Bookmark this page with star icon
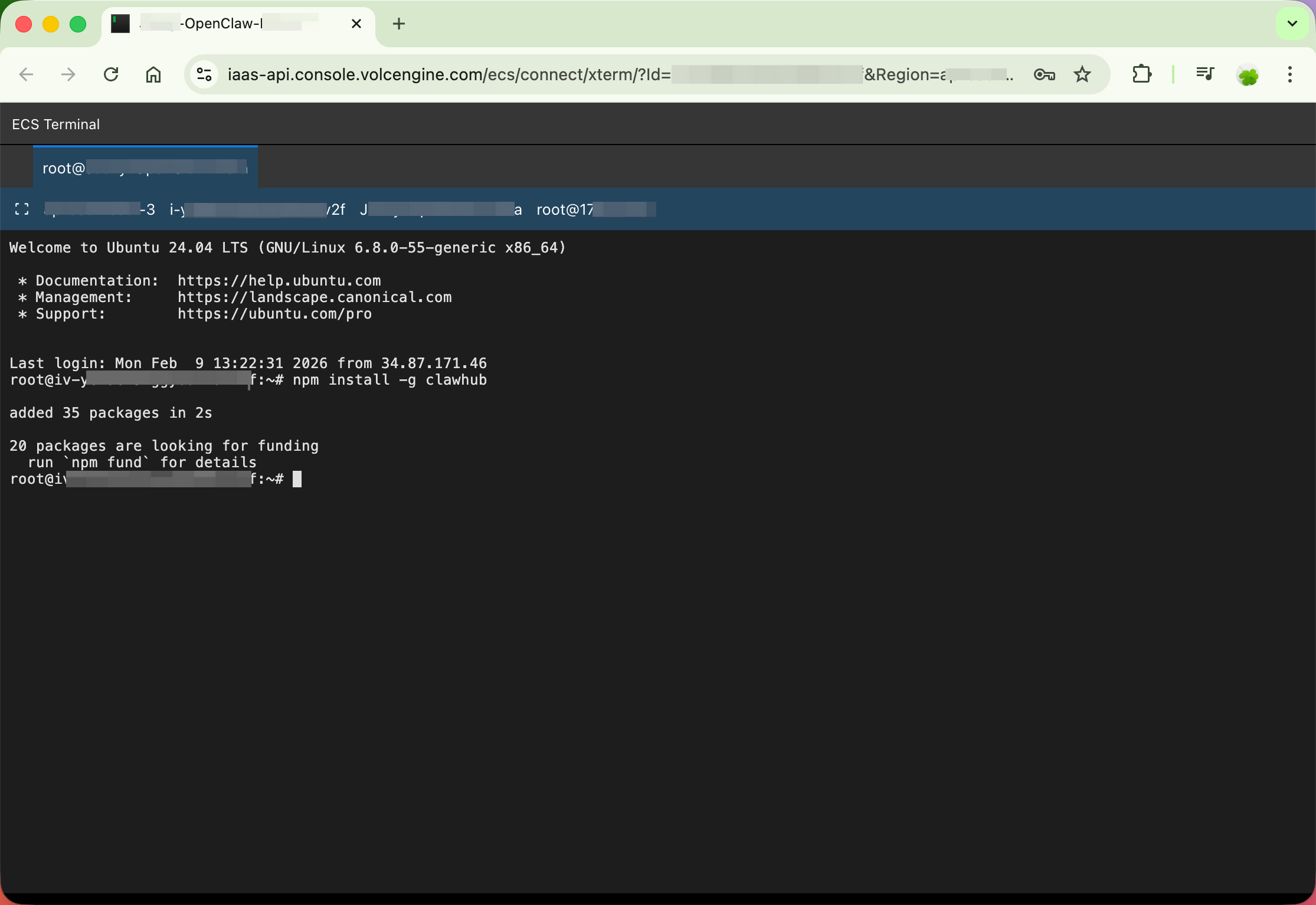The width and height of the screenshot is (1316, 905). click(x=1082, y=74)
